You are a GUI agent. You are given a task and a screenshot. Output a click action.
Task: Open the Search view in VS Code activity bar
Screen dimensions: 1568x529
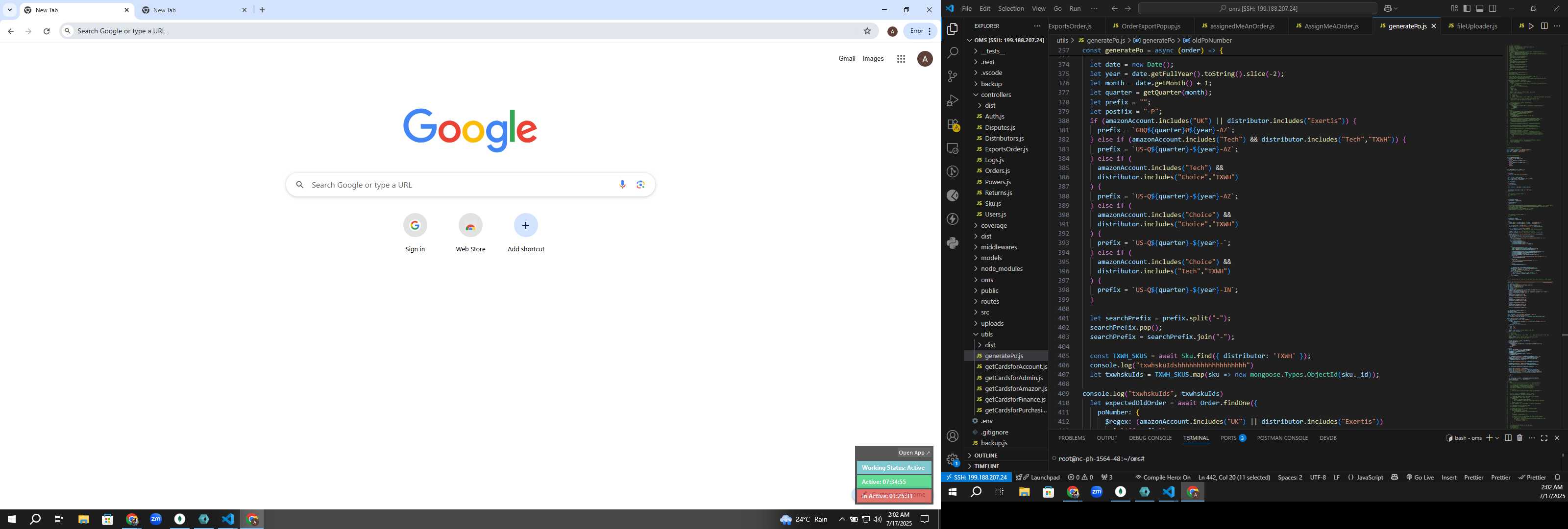953,53
